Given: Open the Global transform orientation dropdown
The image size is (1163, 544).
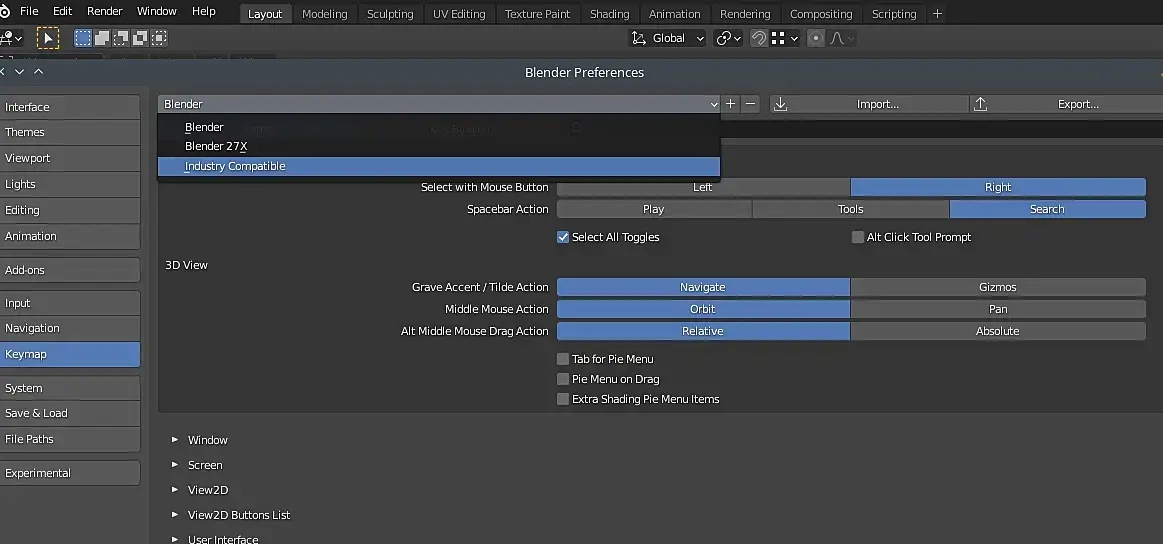Looking at the screenshot, I should click(x=667, y=38).
